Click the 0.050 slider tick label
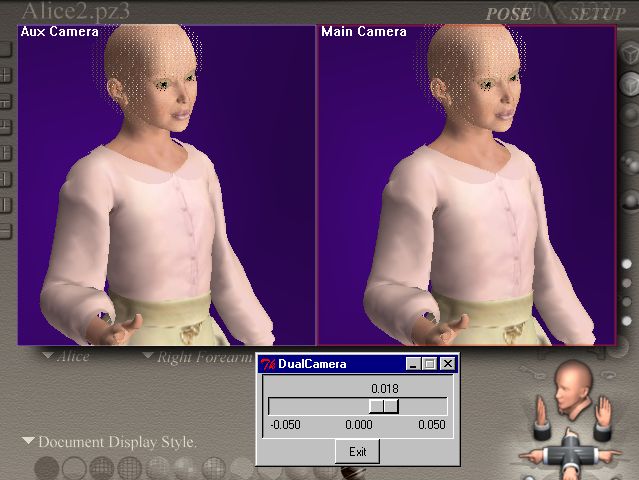Viewport: 639px width, 480px height. [432, 425]
